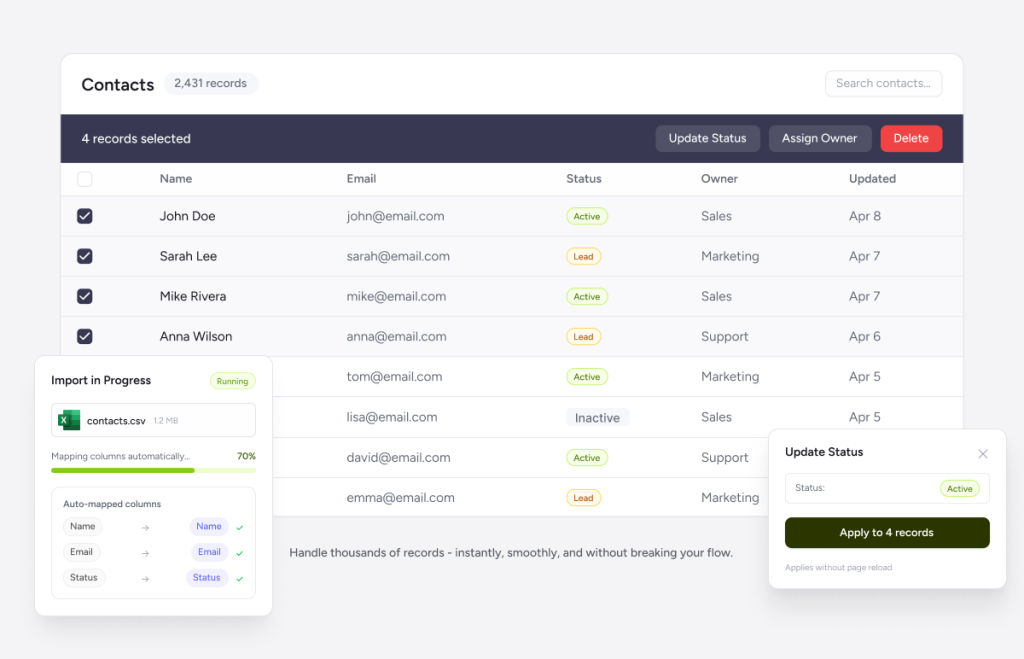
Task: Open the Status field in Update Status popup
Action: 887,488
